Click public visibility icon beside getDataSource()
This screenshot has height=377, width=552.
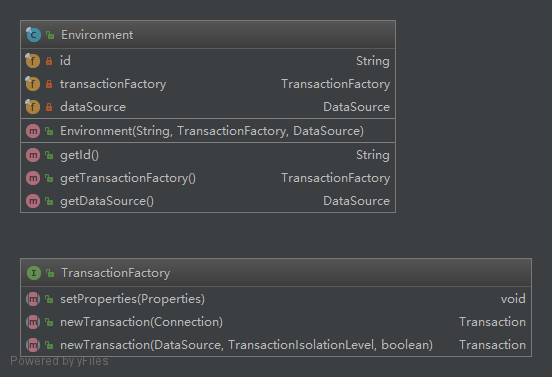[49, 201]
